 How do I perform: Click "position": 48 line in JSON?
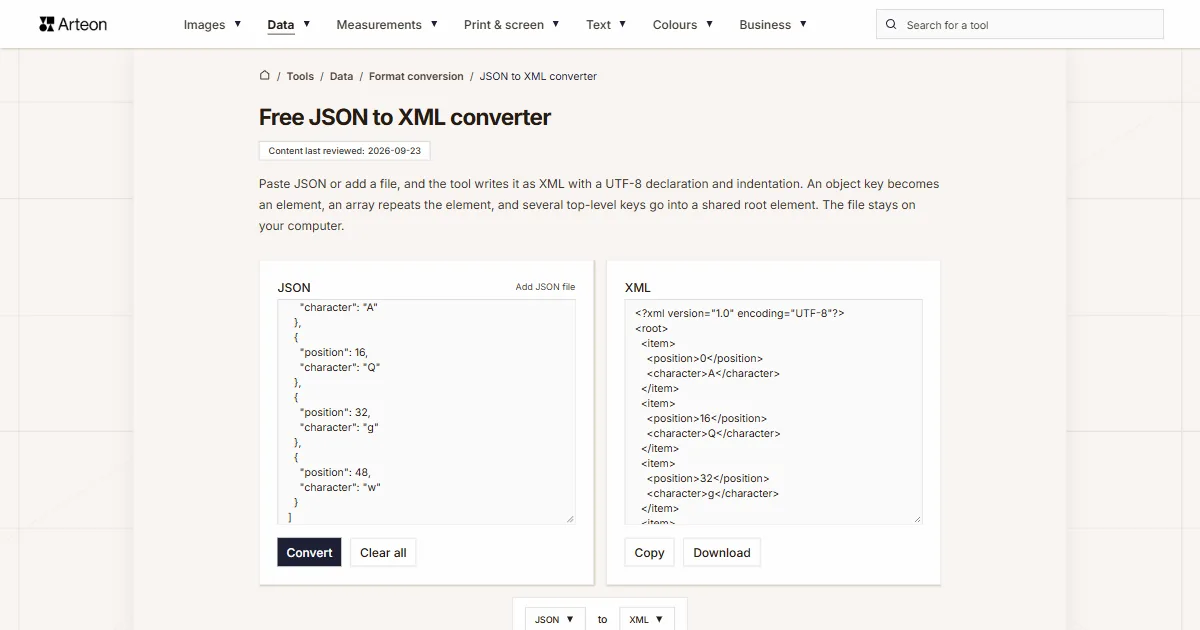(335, 472)
